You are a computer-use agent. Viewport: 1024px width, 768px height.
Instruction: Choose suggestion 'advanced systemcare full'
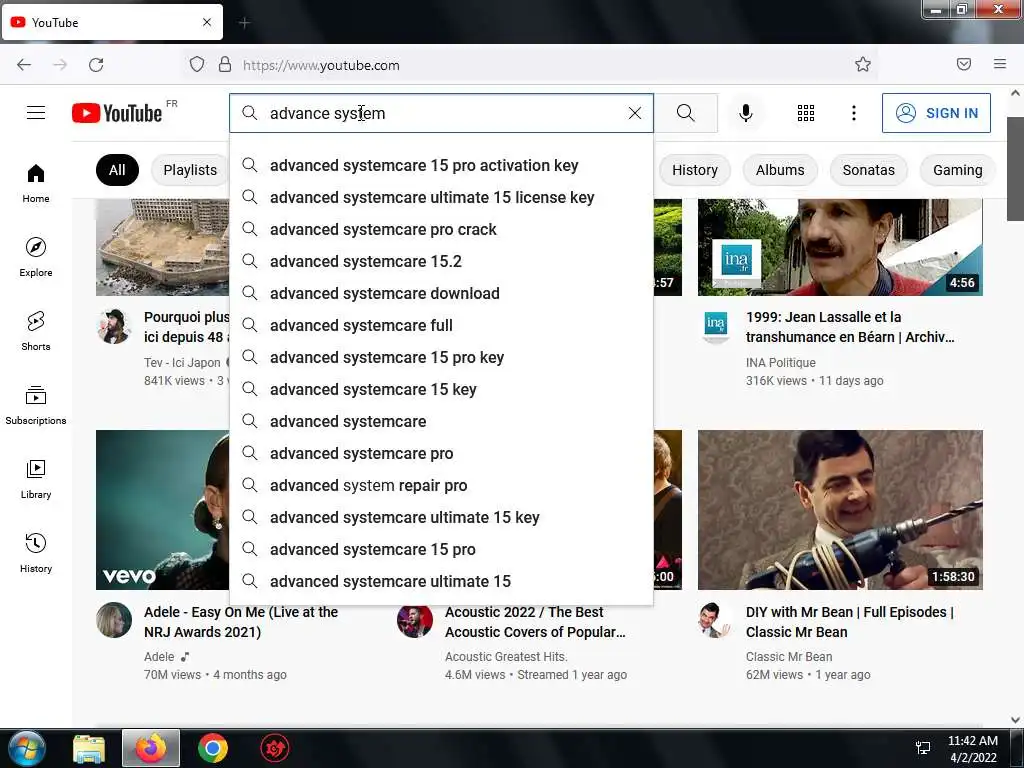coord(441,325)
